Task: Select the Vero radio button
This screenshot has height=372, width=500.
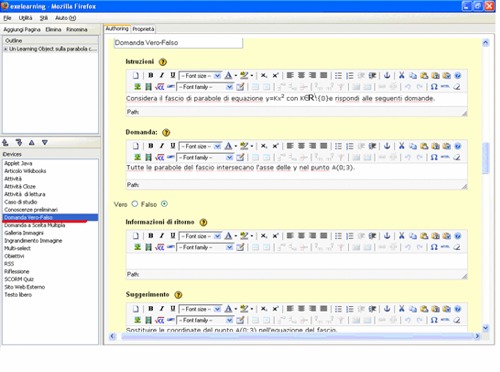Action: [x=135, y=204]
